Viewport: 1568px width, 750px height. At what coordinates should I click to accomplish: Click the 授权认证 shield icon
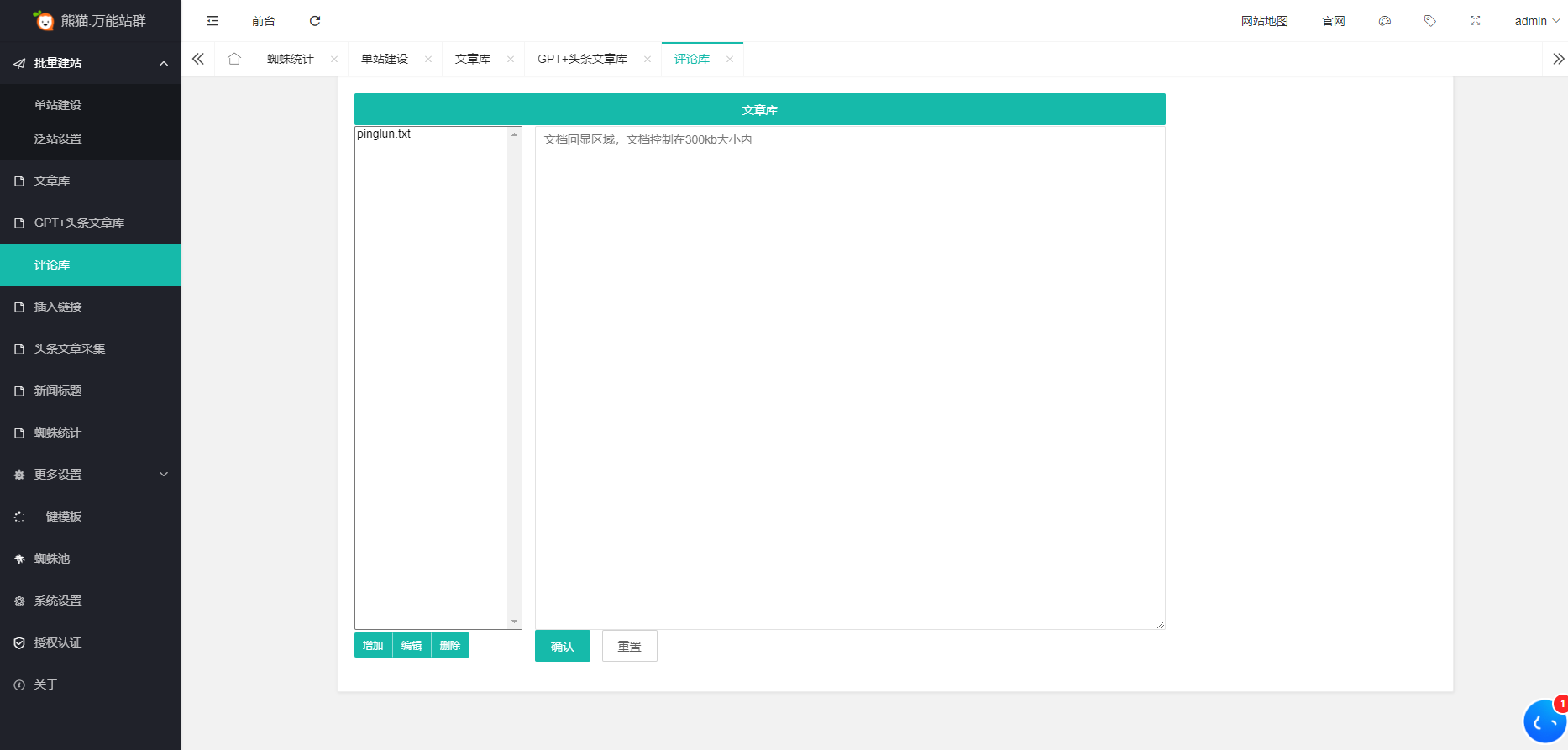pos(19,642)
